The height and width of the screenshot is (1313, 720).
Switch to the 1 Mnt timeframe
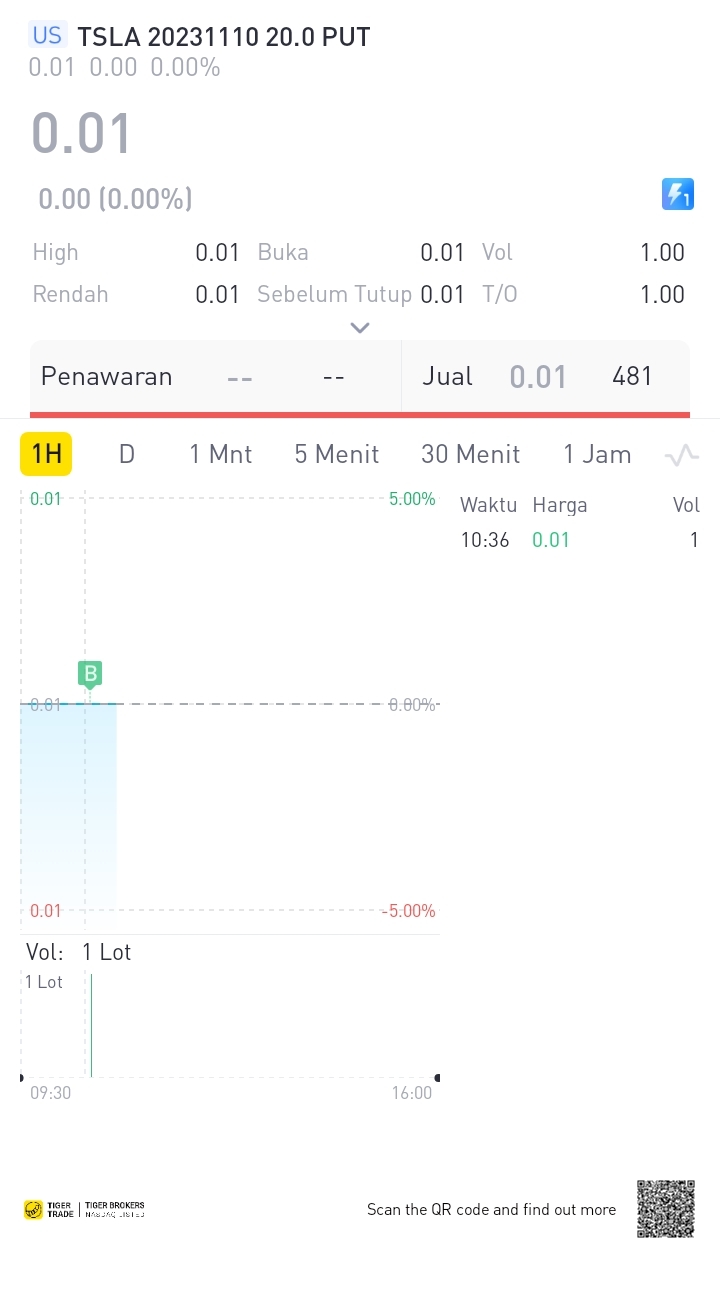click(221, 454)
